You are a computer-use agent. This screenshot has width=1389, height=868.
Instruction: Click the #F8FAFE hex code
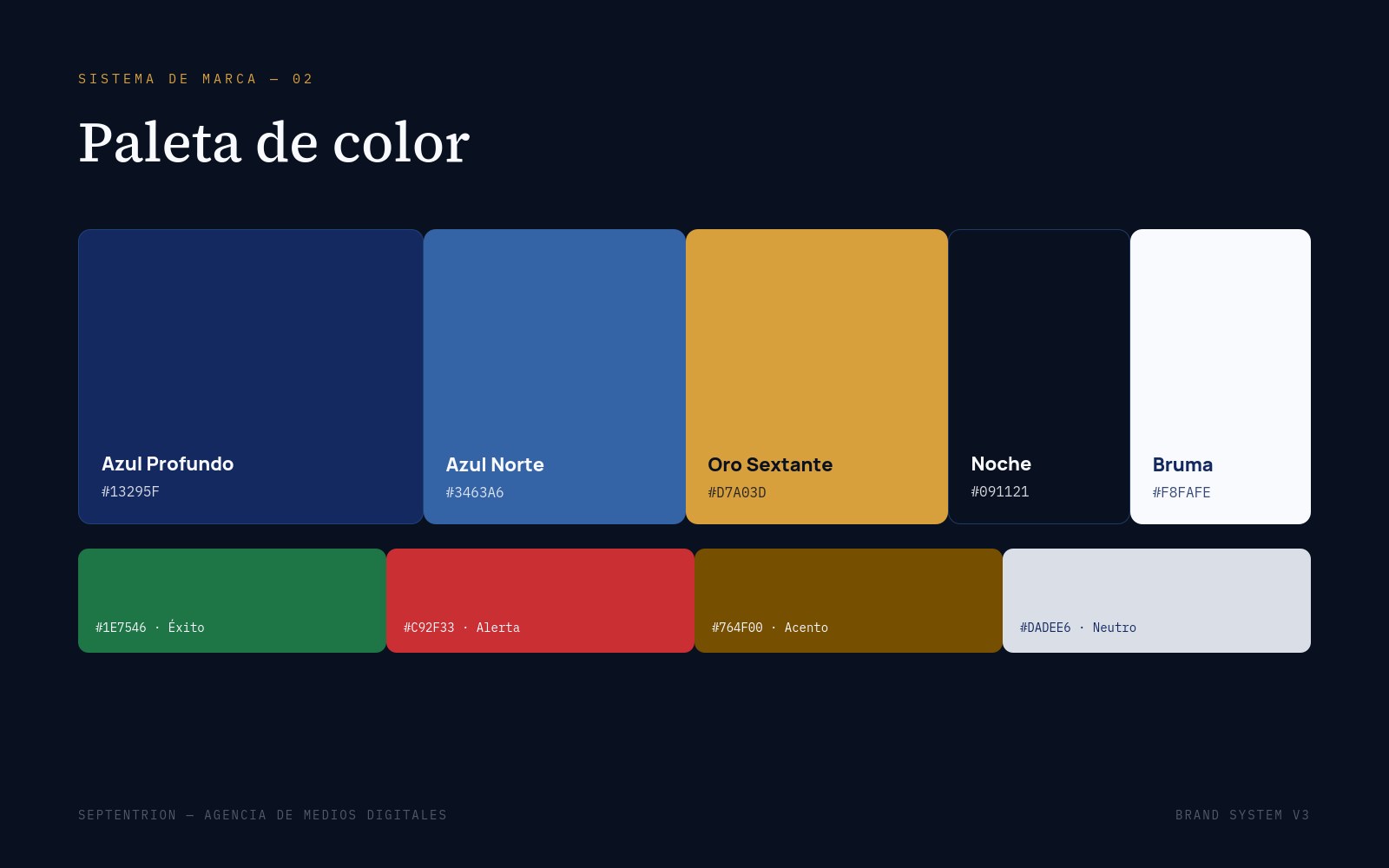click(1182, 492)
